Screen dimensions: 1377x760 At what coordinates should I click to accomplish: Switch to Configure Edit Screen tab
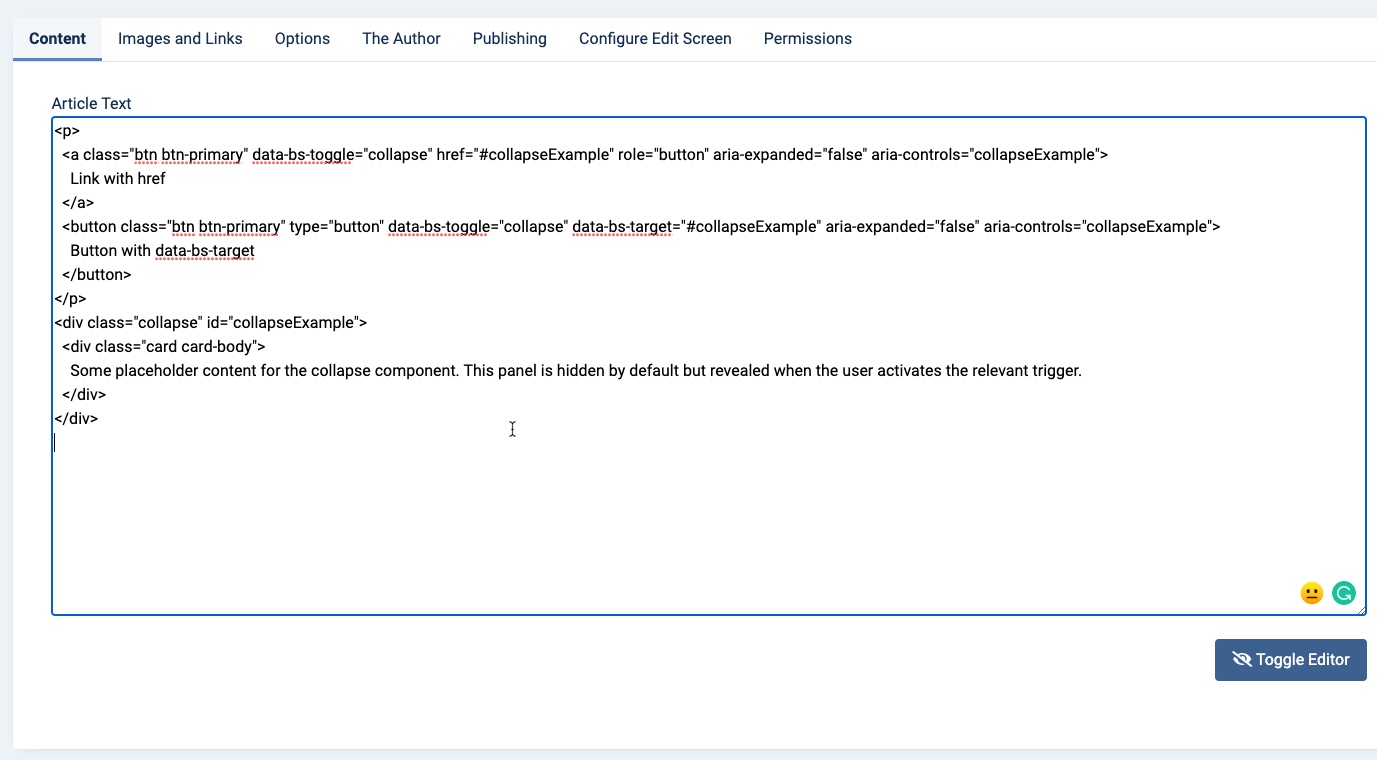[655, 39]
